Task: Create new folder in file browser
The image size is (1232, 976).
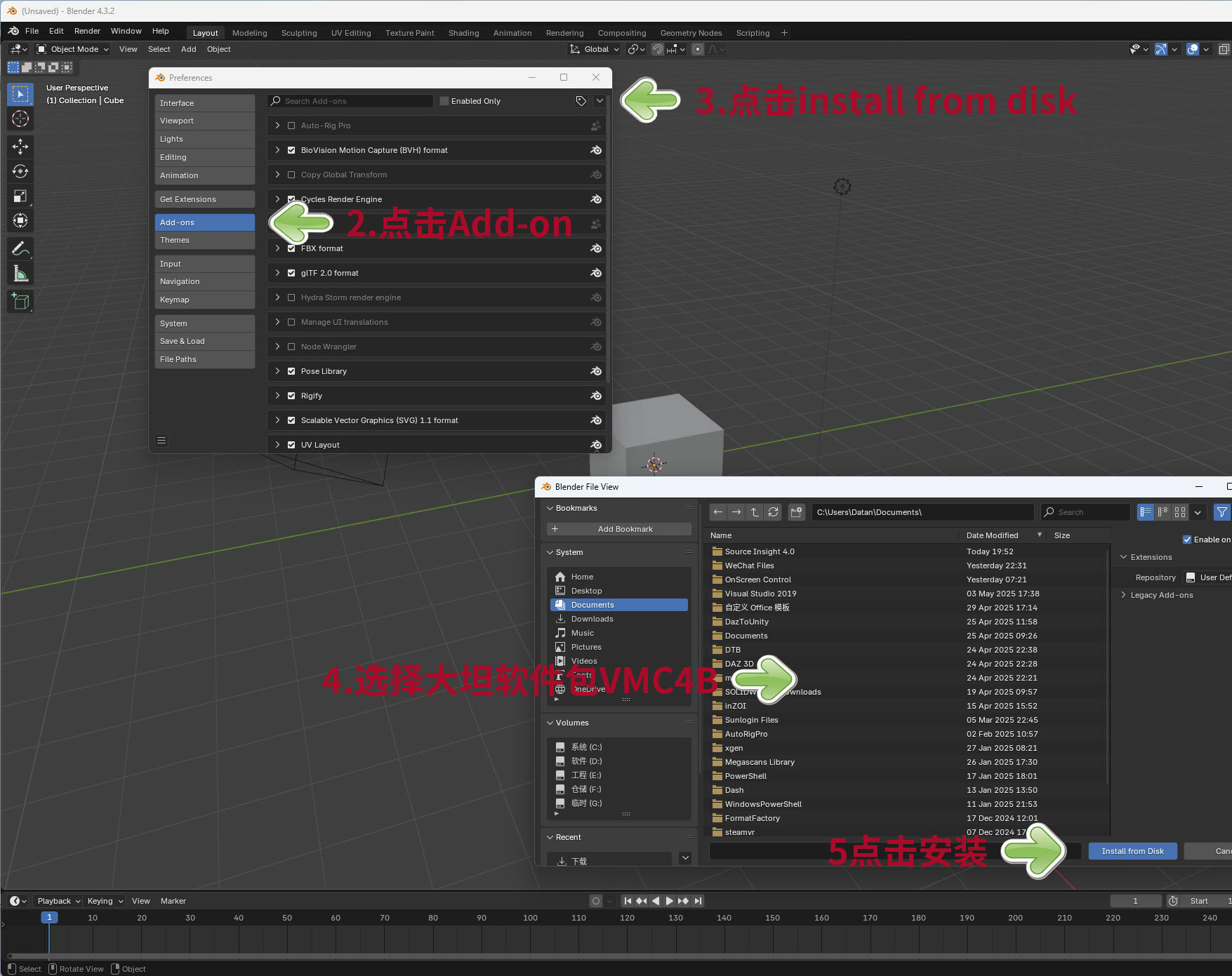Action: [796, 512]
